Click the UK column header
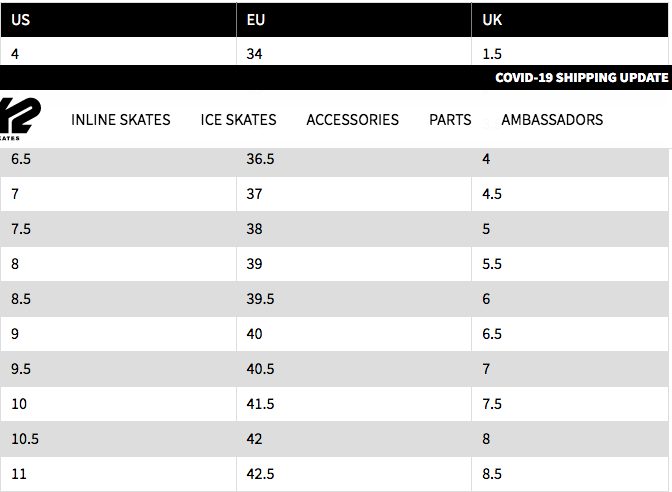Screen dimensions: 672x492 pyautogui.click(x=492, y=19)
